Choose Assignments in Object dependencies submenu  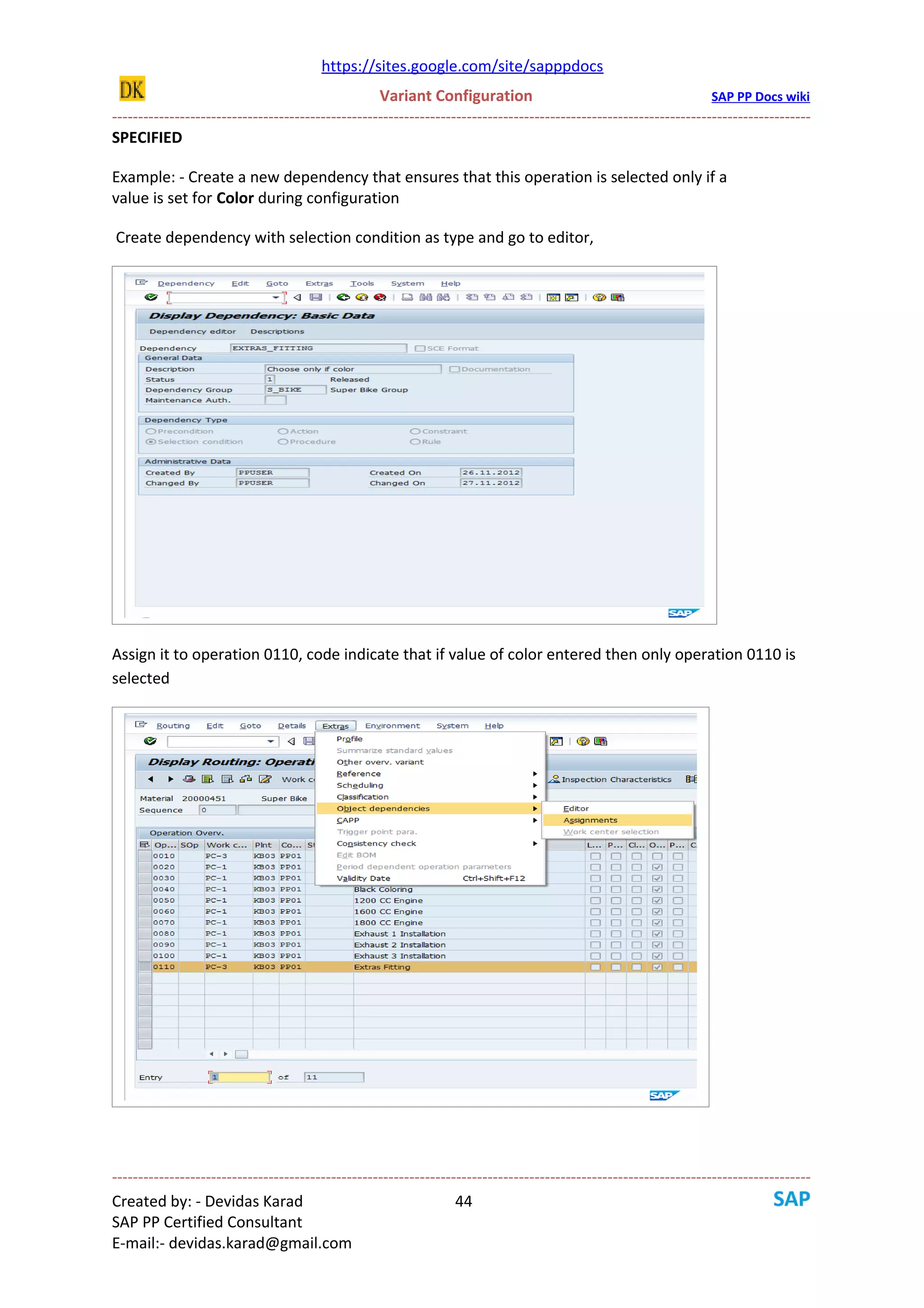pos(618,821)
